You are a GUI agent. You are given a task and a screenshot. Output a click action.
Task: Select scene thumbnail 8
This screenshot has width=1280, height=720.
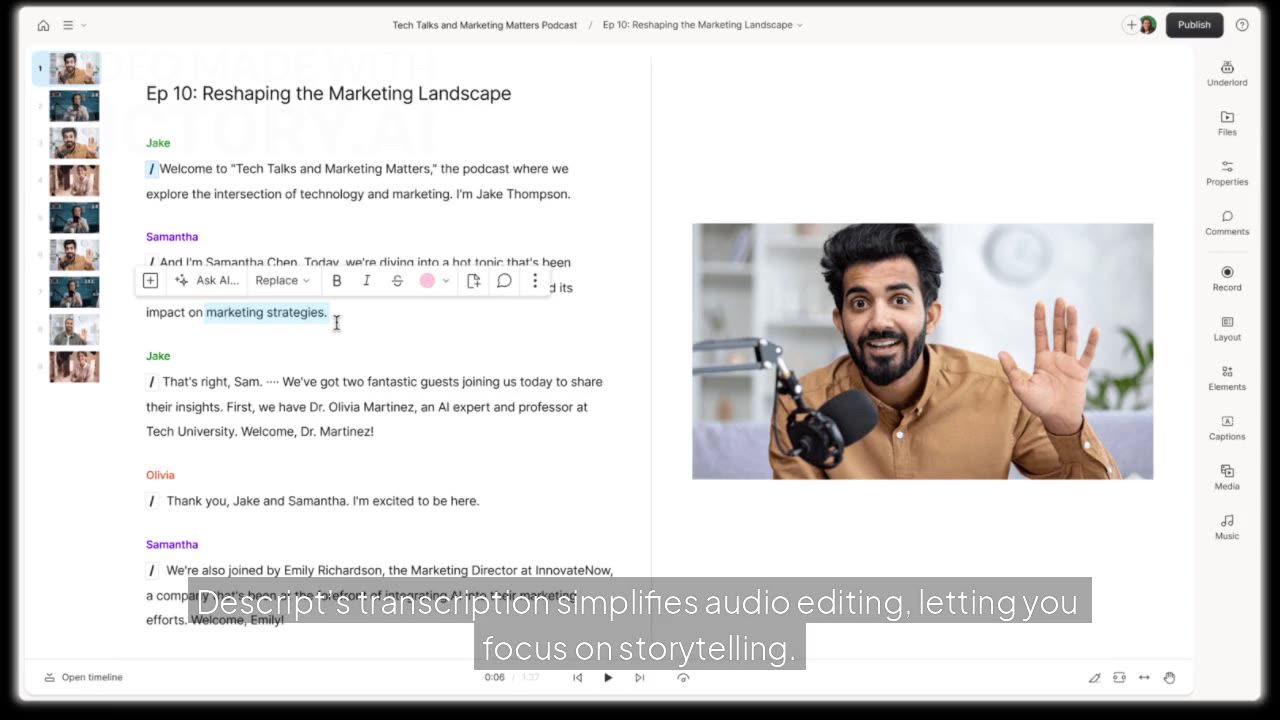tap(74, 329)
